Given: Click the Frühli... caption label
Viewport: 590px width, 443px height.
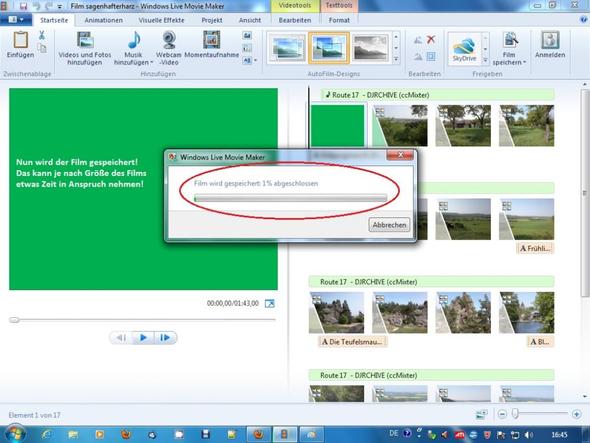Looking at the screenshot, I should [x=535, y=248].
